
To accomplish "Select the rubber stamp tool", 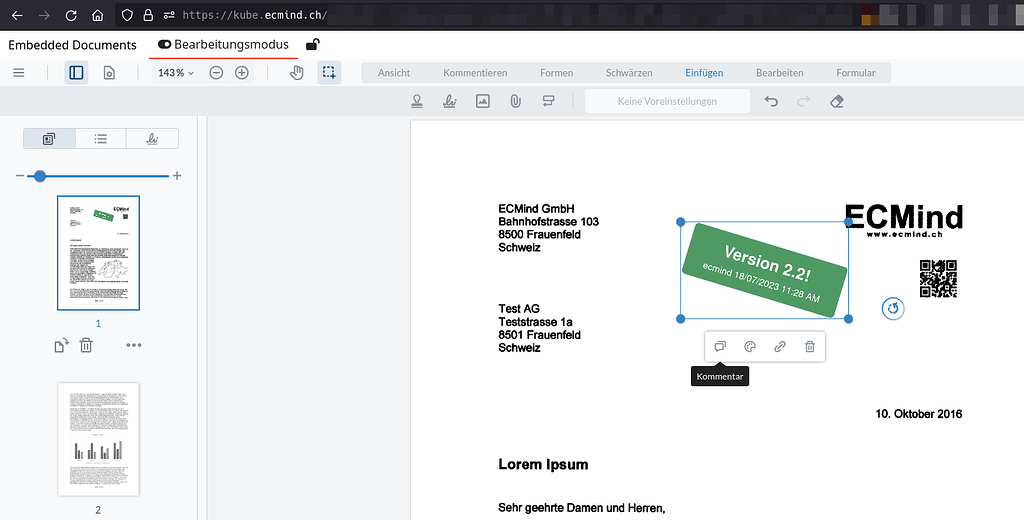I will [417, 101].
